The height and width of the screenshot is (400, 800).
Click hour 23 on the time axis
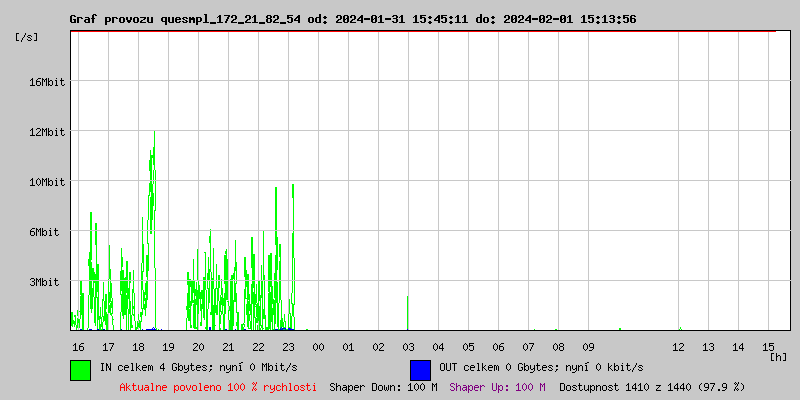(x=288, y=347)
